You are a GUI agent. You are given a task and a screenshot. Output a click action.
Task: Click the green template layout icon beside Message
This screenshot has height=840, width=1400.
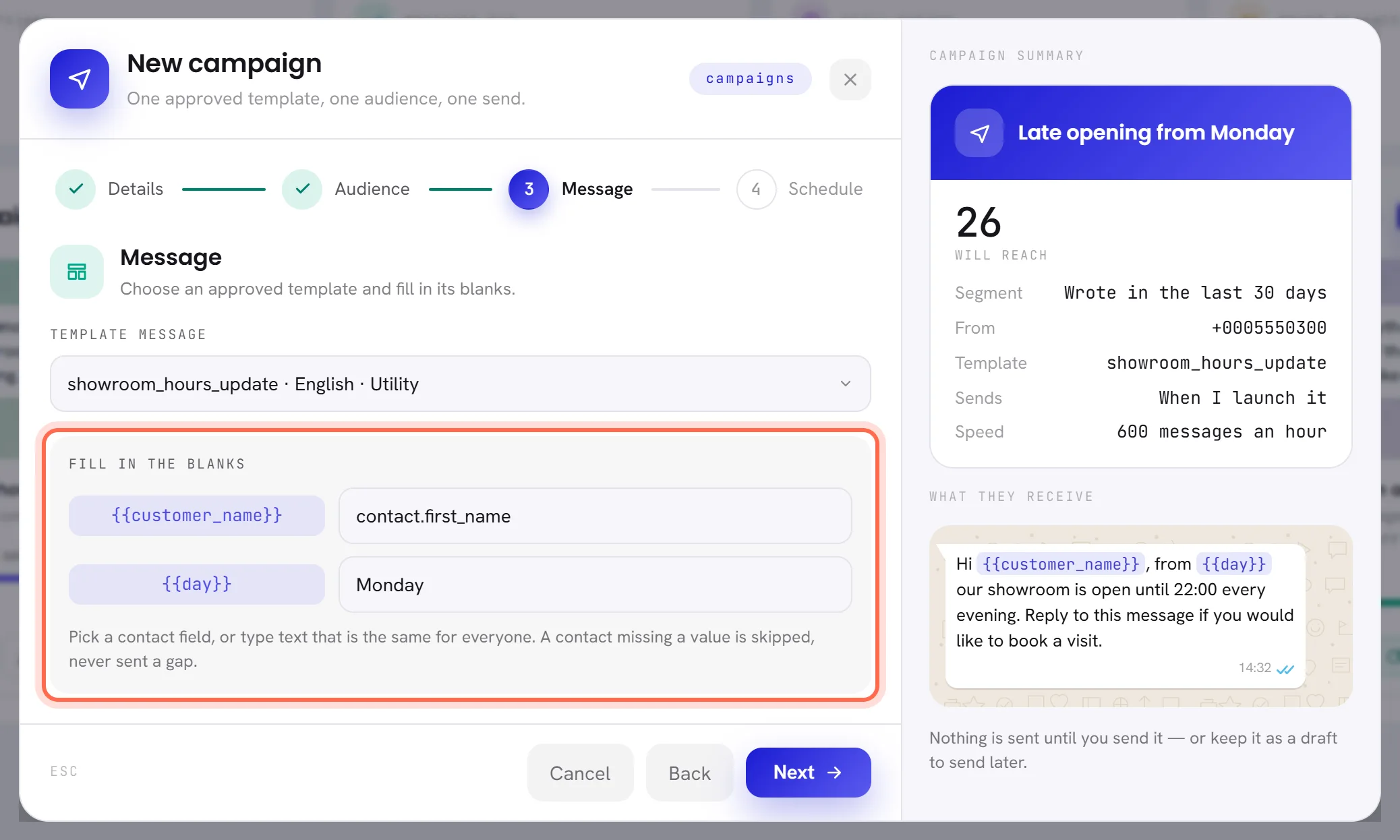(x=77, y=272)
